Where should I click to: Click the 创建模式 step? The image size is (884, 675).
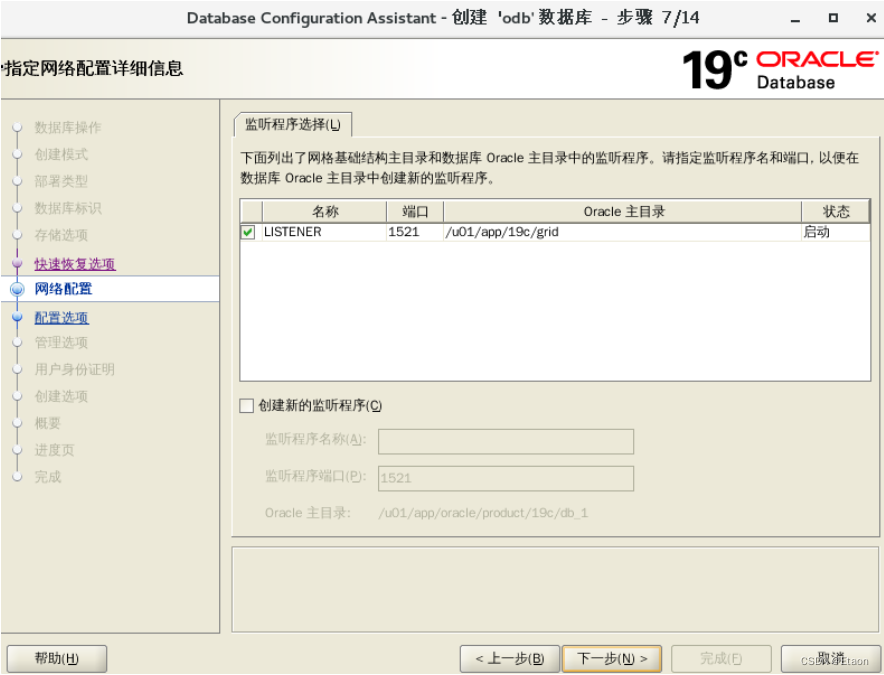[x=61, y=155]
